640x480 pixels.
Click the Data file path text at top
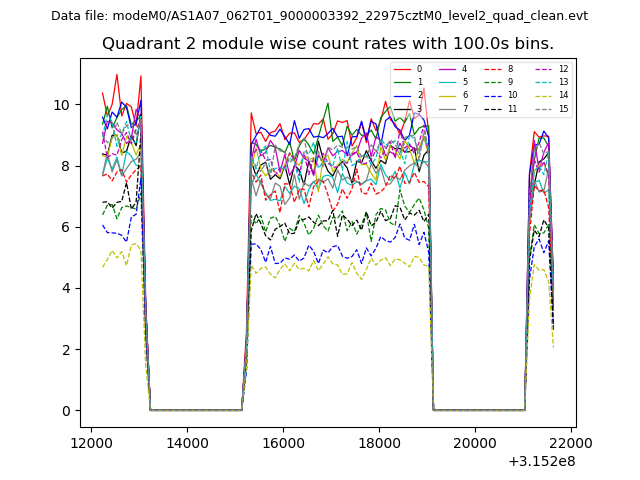tap(319, 16)
